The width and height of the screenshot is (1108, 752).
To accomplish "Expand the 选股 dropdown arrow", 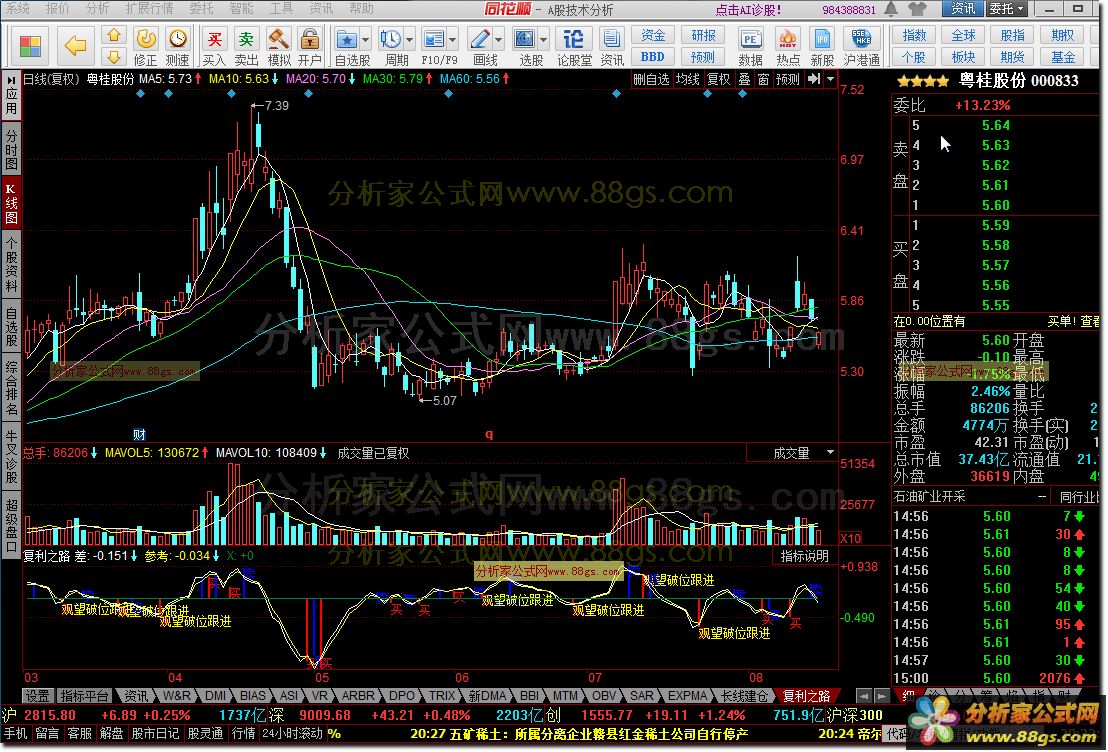I will [x=543, y=40].
